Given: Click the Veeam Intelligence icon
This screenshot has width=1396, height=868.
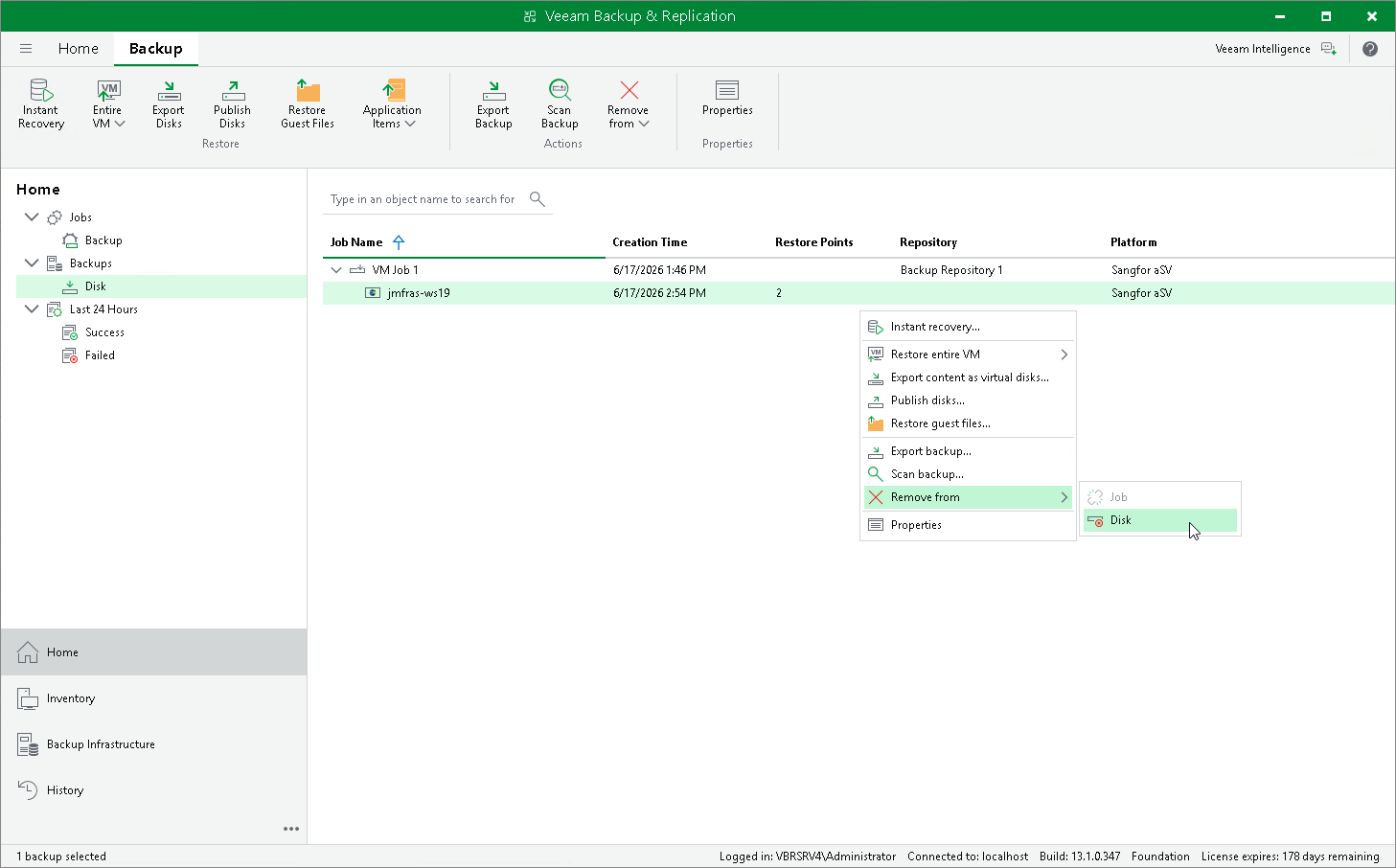Looking at the screenshot, I should pyautogui.click(x=1329, y=49).
